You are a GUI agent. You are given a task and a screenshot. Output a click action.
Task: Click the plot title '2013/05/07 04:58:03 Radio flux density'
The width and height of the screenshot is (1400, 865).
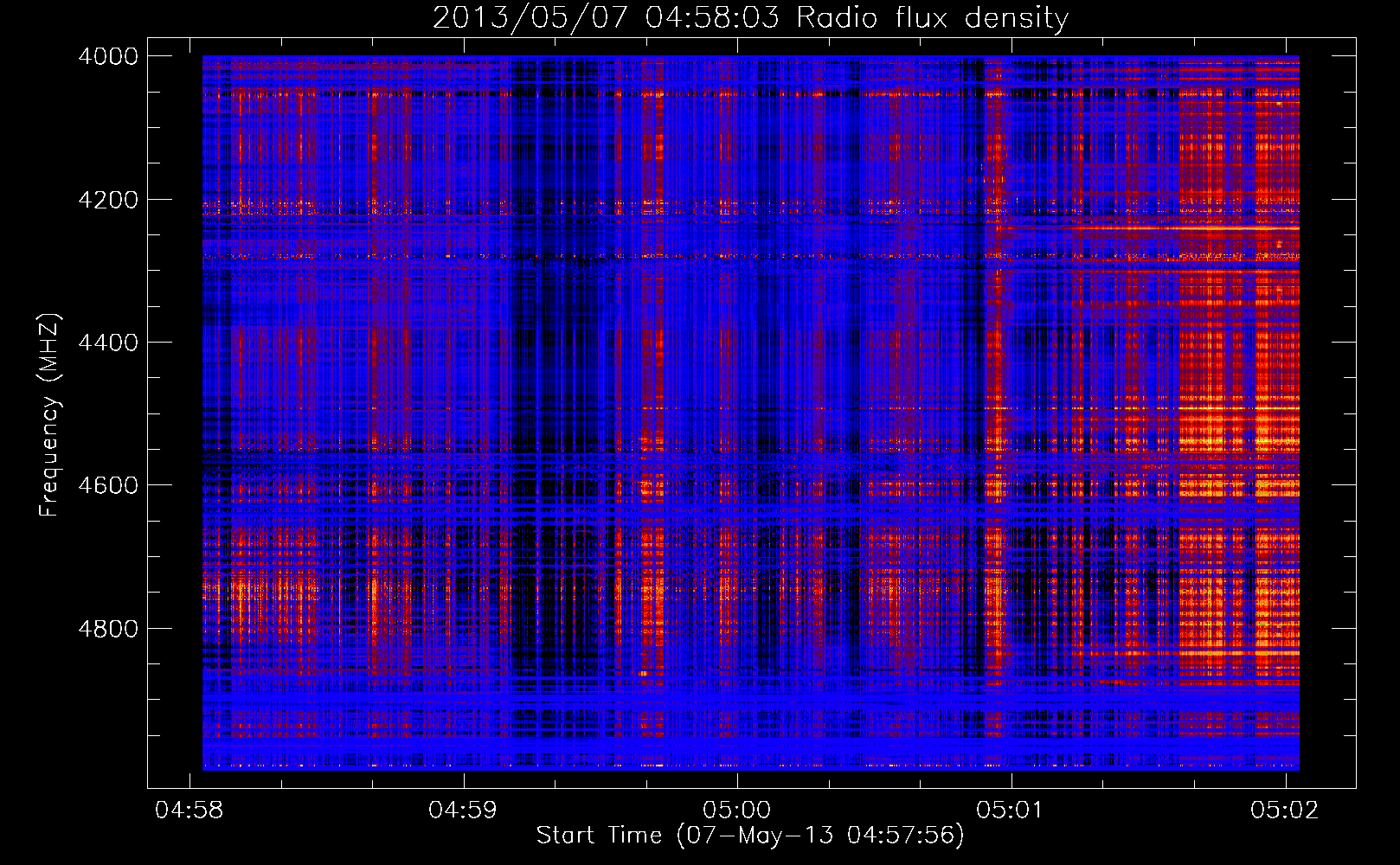pyautogui.click(x=750, y=18)
